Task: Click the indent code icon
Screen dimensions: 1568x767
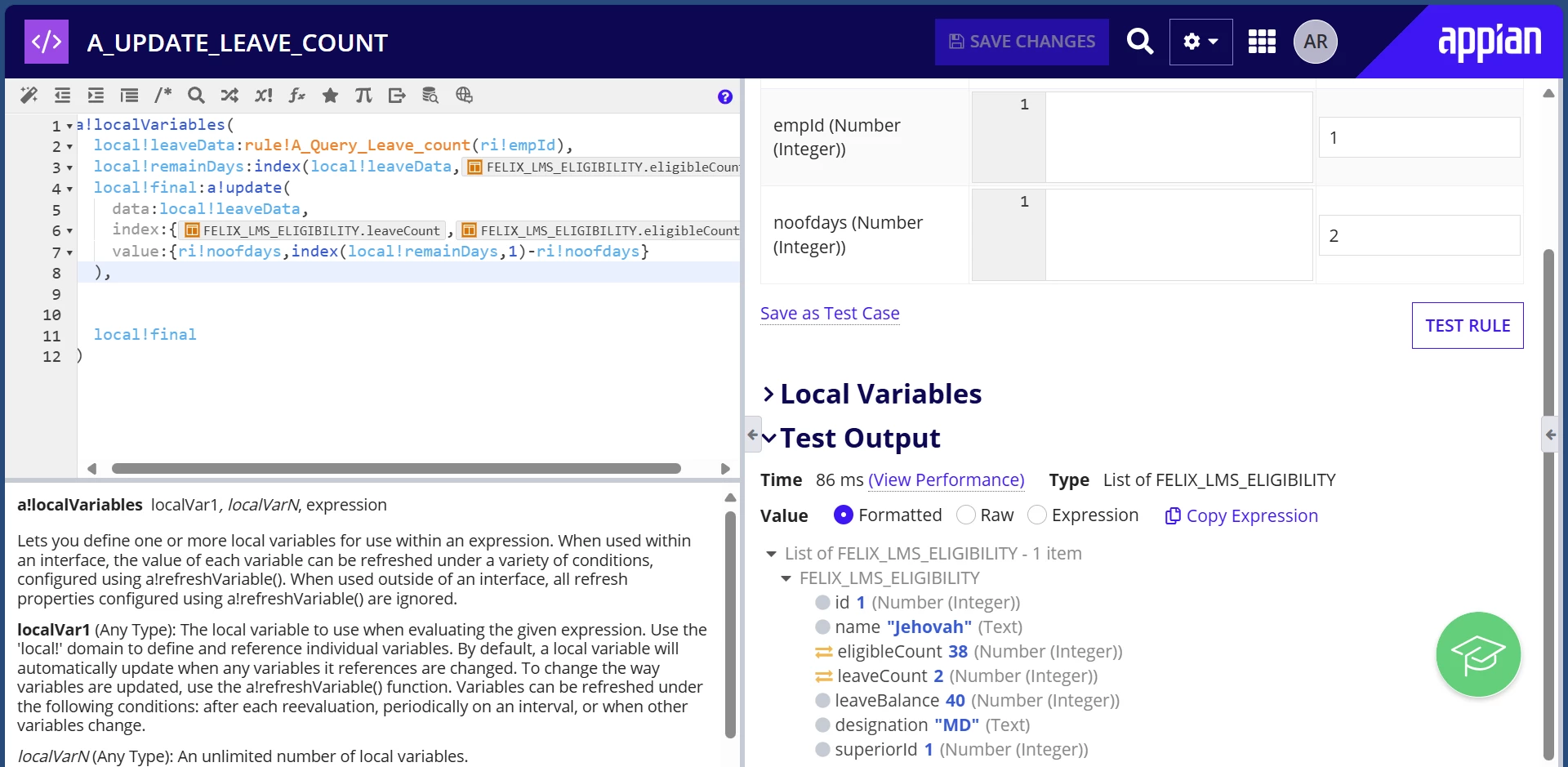Action: [96, 96]
